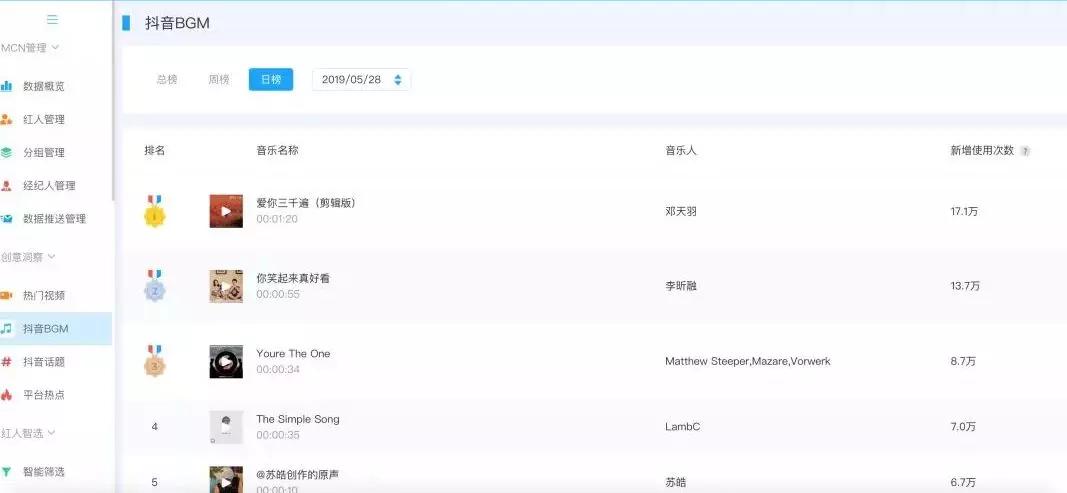1067x493 pixels.
Task: Click the 抖音话题 hashtag icon
Action: [6, 362]
